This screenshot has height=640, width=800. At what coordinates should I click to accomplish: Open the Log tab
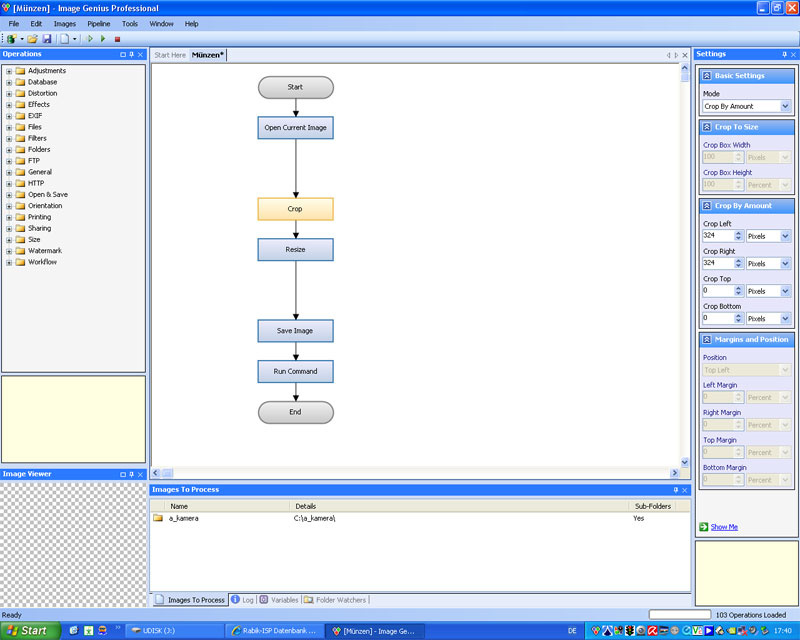242,600
